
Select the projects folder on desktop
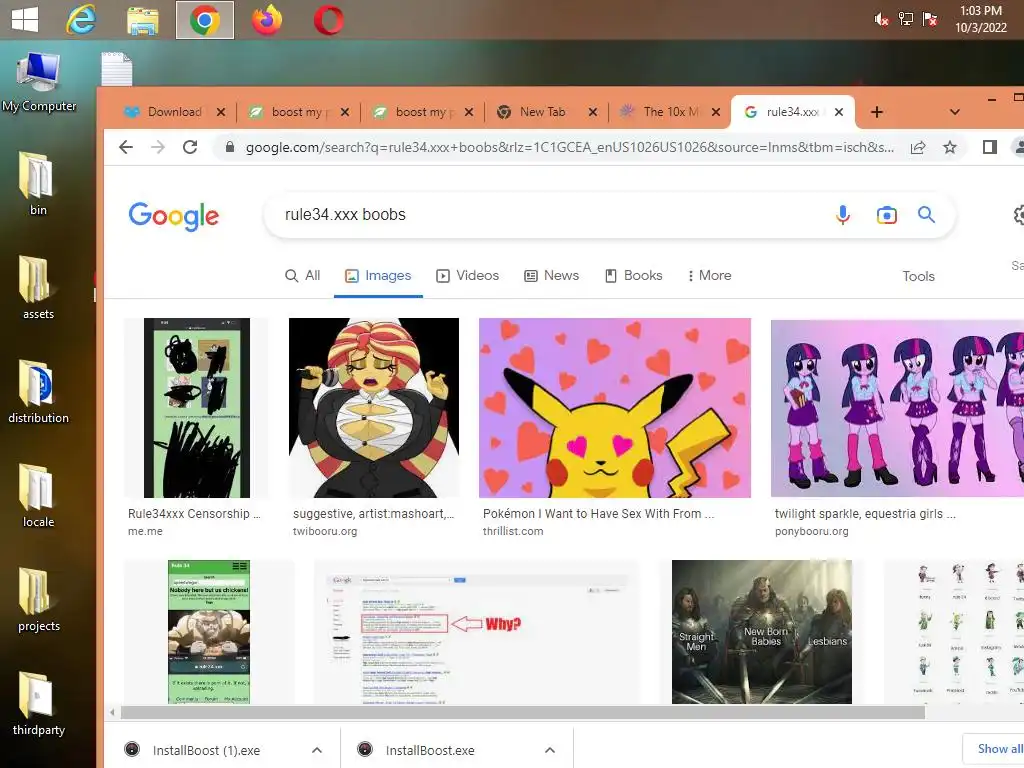[x=39, y=600]
